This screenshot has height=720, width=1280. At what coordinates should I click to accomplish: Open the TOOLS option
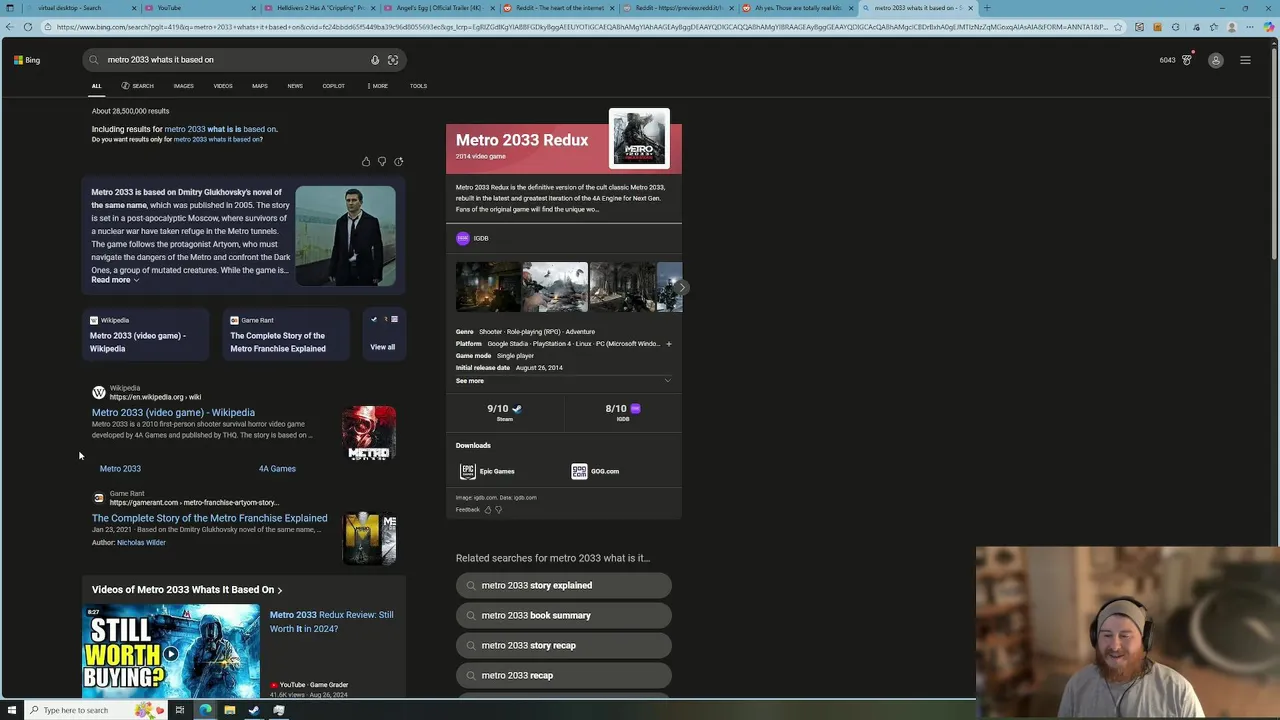pos(418,86)
